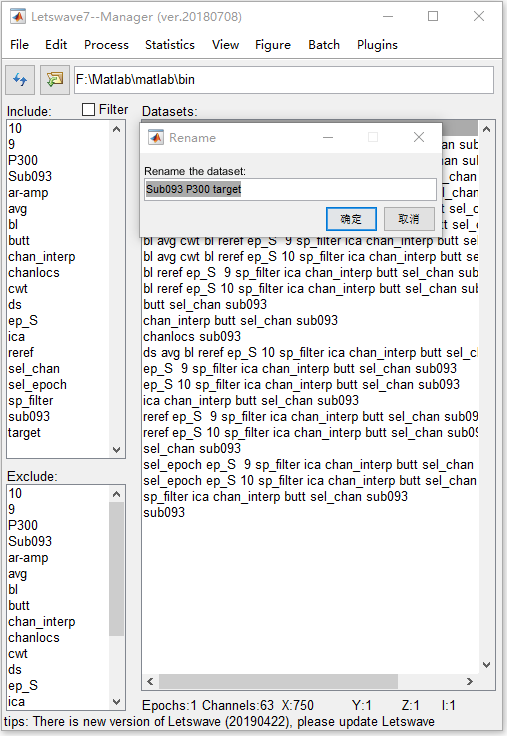Select 'chan_interp' in Include list
507x736 pixels.
(x=41, y=257)
